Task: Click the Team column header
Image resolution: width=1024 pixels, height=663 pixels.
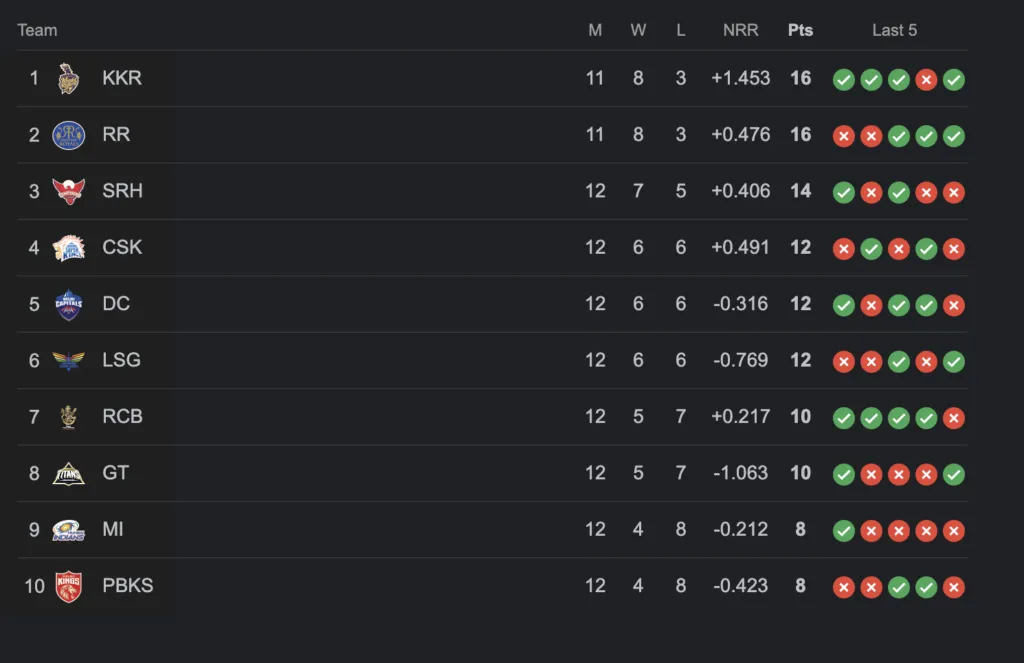Action: (x=37, y=30)
